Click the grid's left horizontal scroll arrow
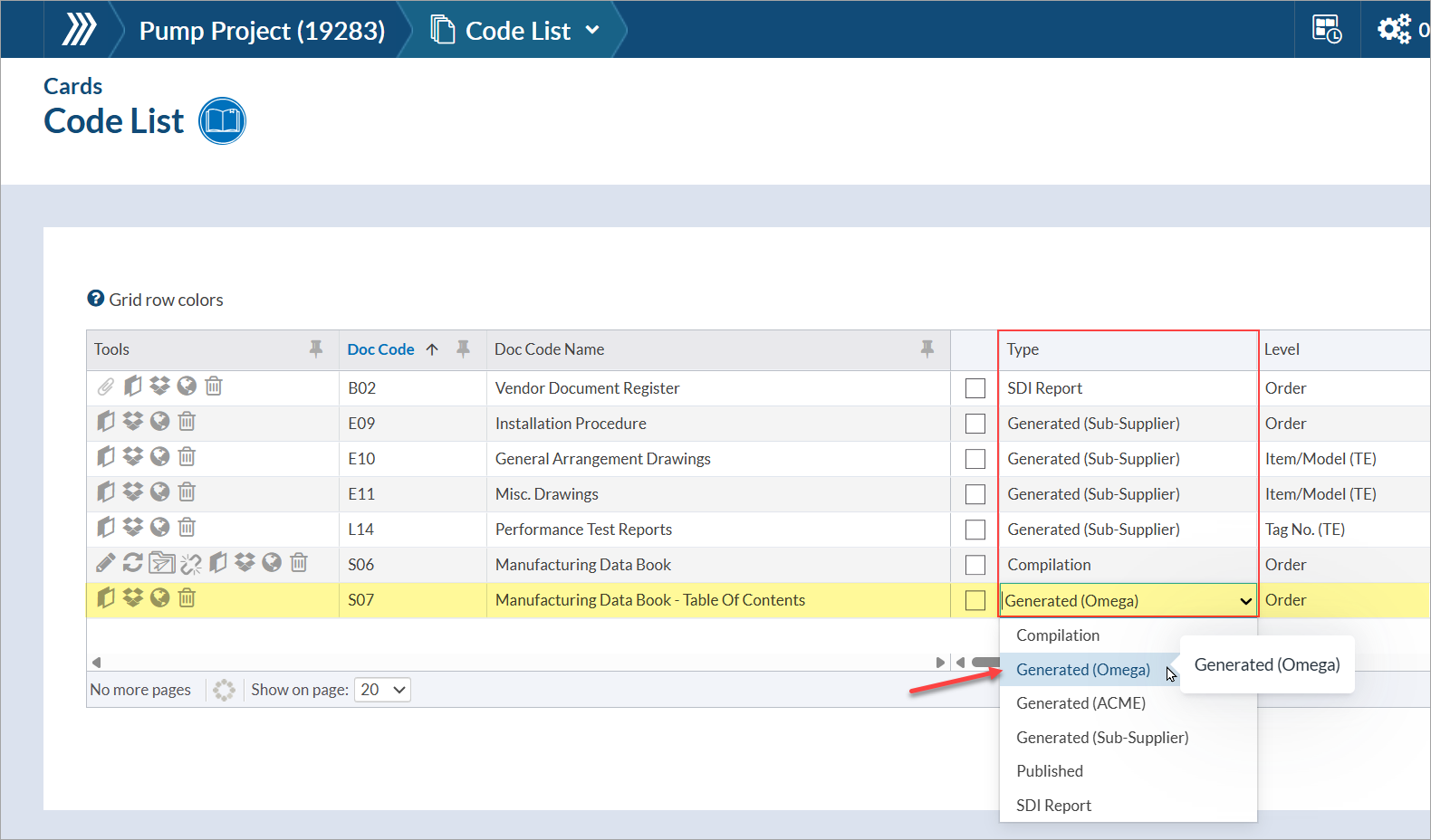Viewport: 1431px width, 840px height. (x=97, y=662)
